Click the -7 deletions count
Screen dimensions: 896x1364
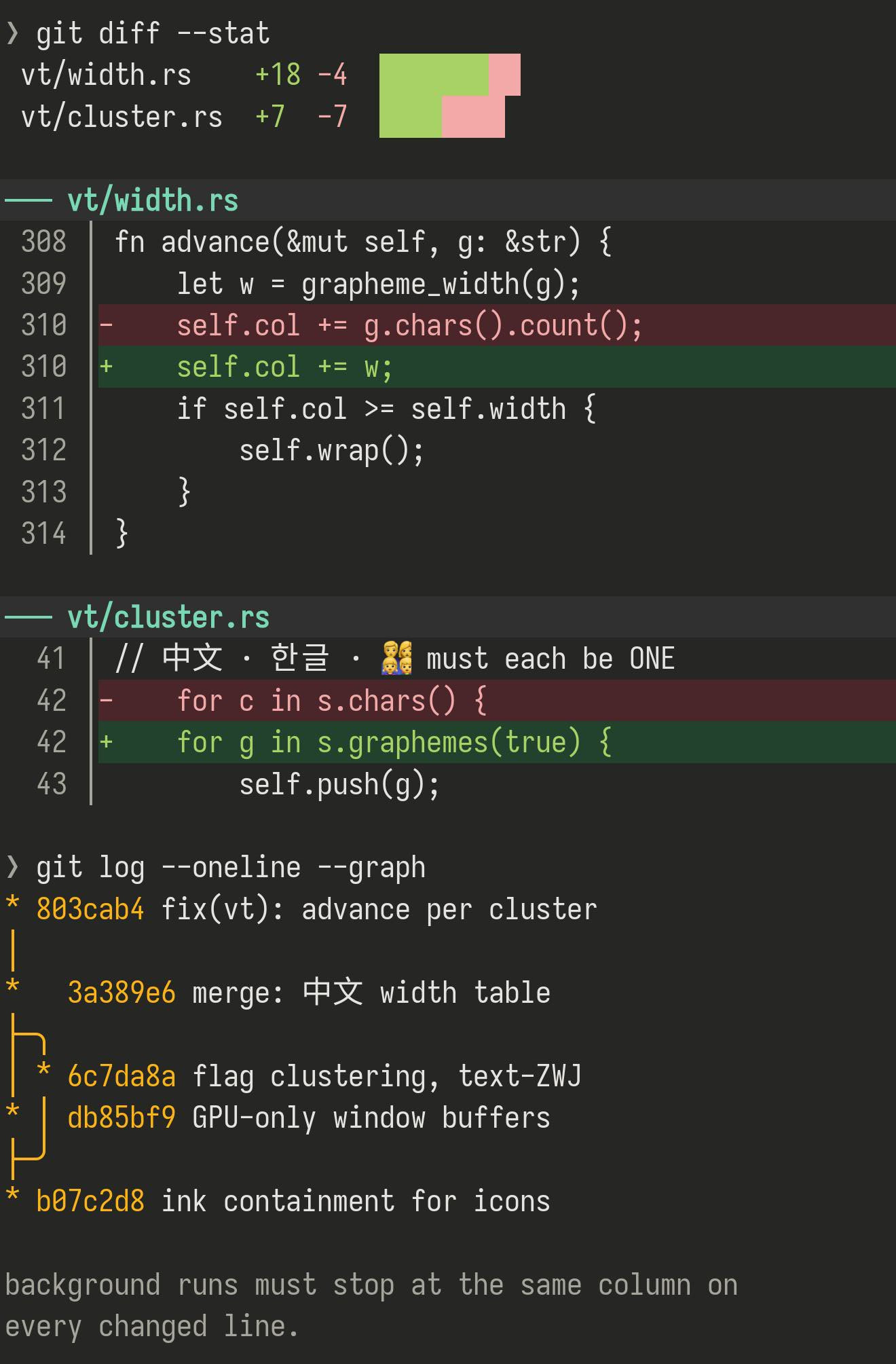click(x=333, y=117)
